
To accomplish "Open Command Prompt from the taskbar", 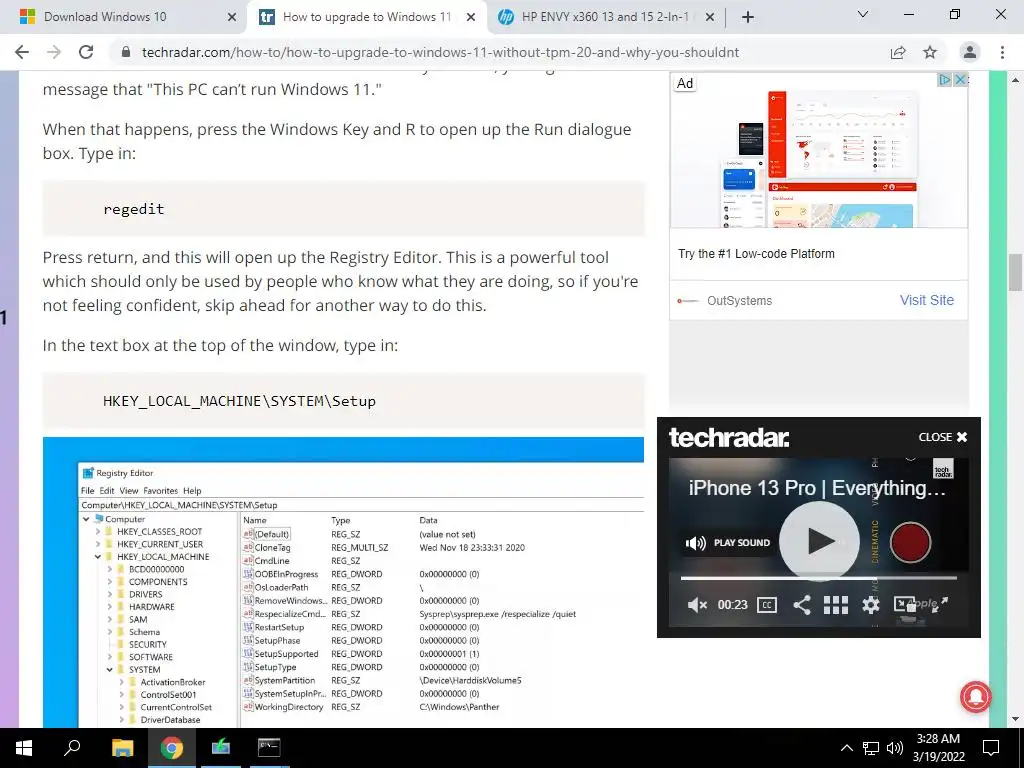I will (x=269, y=748).
